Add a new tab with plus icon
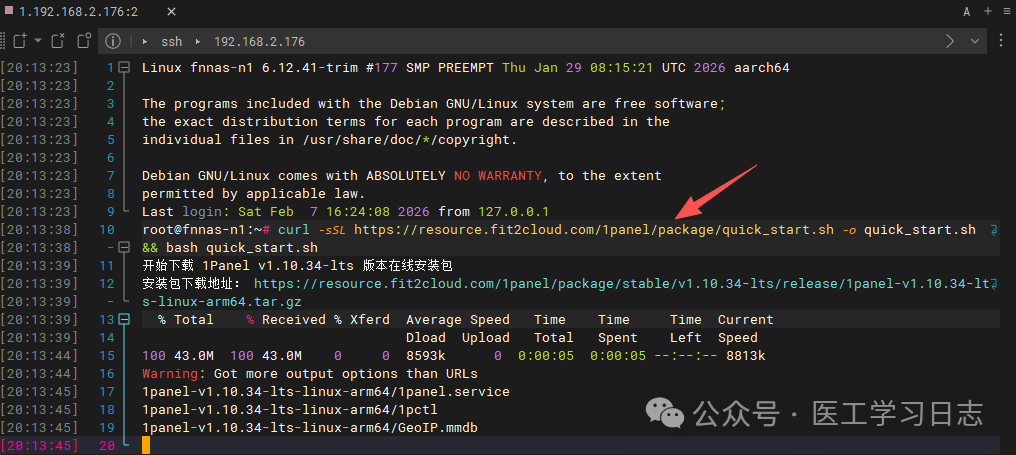This screenshot has height=455, width=1016. tap(988, 11)
